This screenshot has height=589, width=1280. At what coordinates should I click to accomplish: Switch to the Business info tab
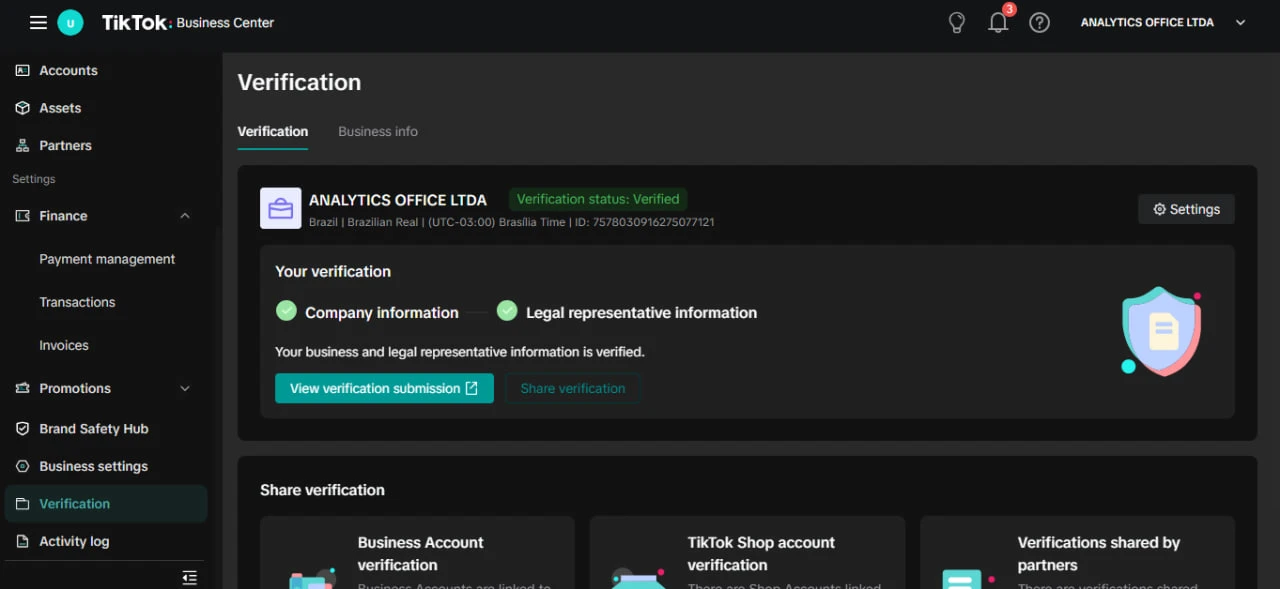click(378, 131)
